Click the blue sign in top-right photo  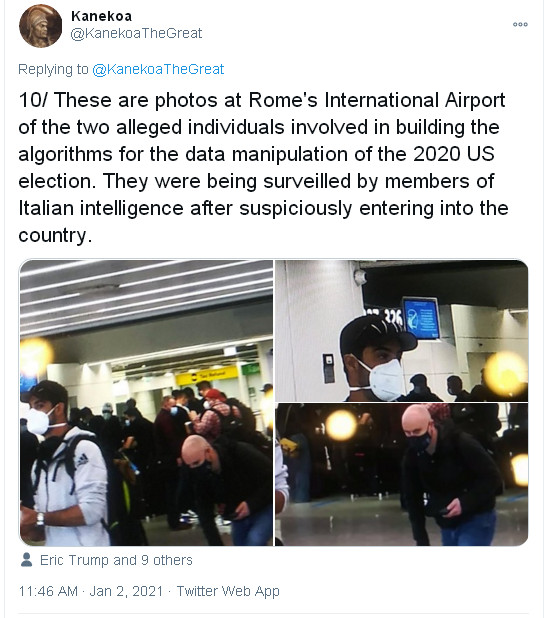click(422, 318)
